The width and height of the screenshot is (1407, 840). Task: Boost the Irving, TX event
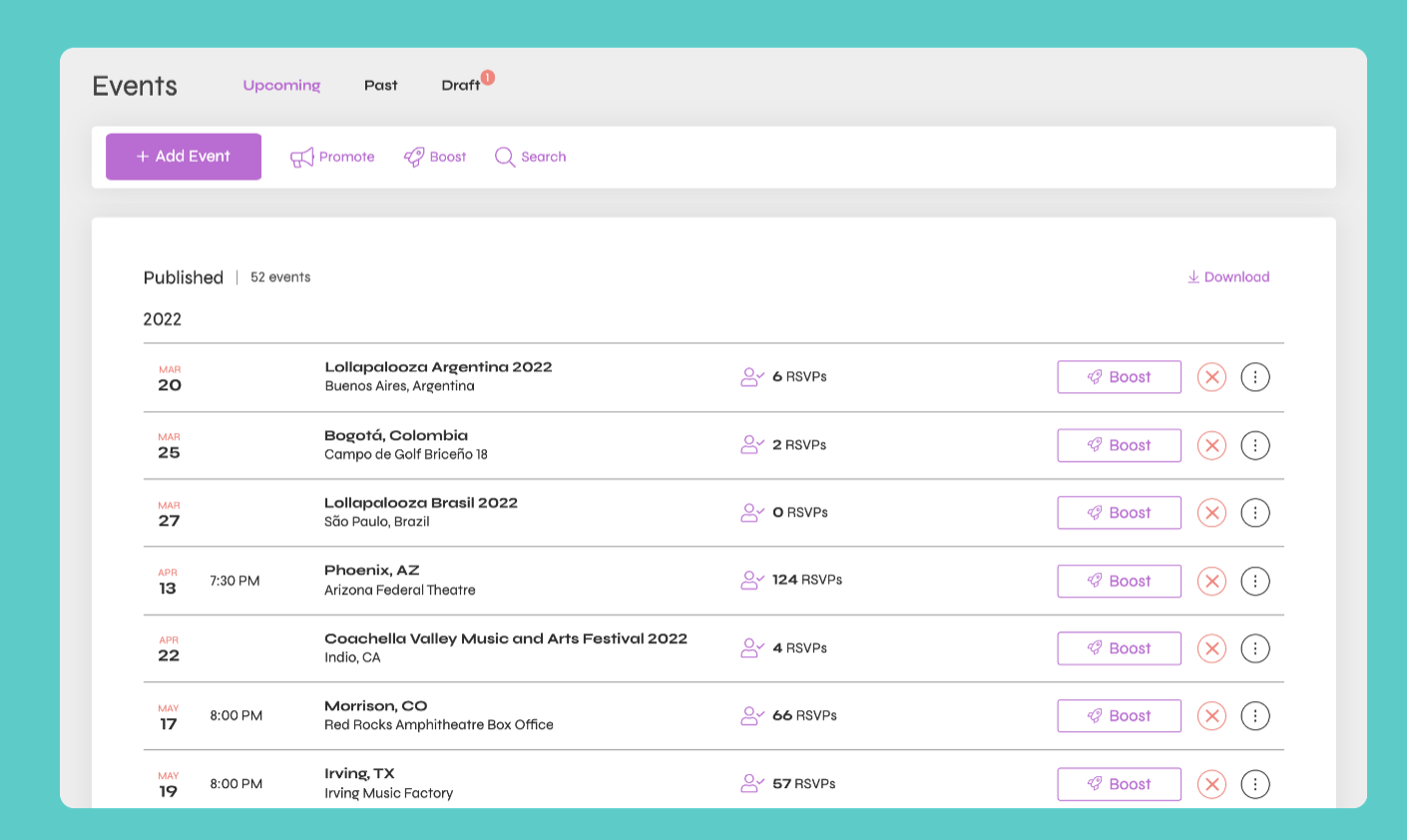click(x=1119, y=784)
